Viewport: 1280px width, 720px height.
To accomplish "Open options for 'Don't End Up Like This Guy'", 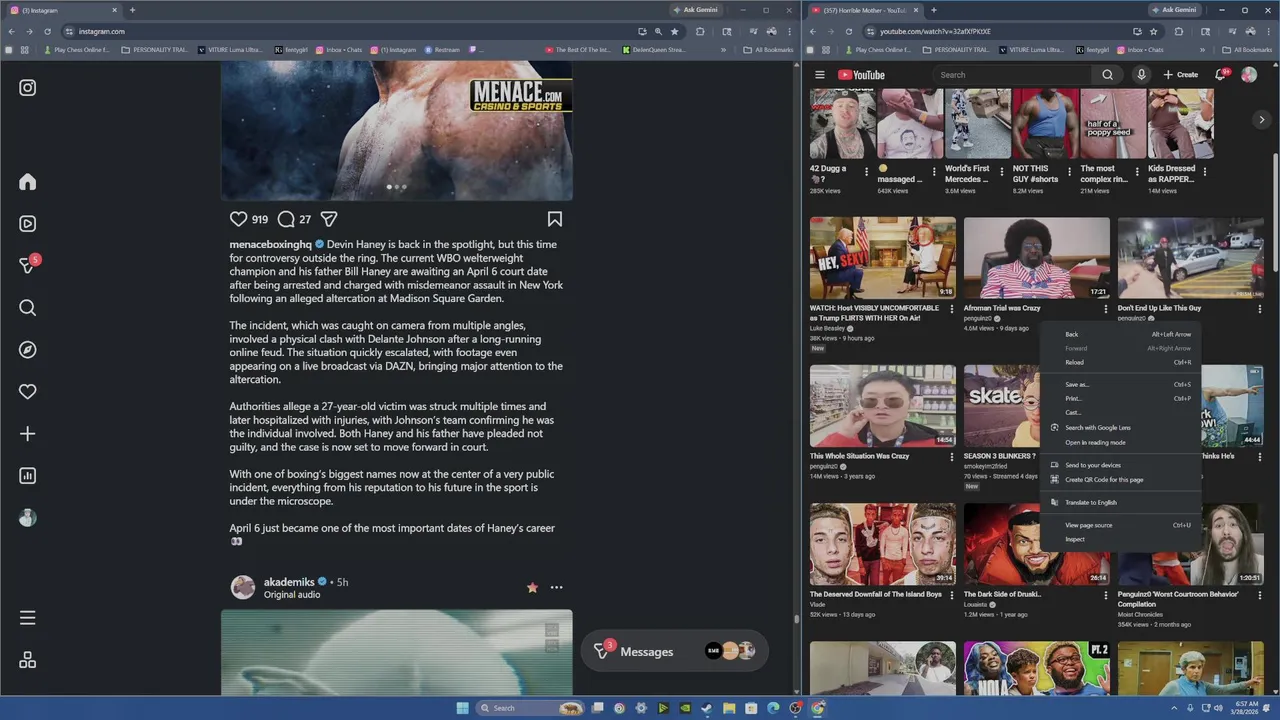I will click(1259, 310).
